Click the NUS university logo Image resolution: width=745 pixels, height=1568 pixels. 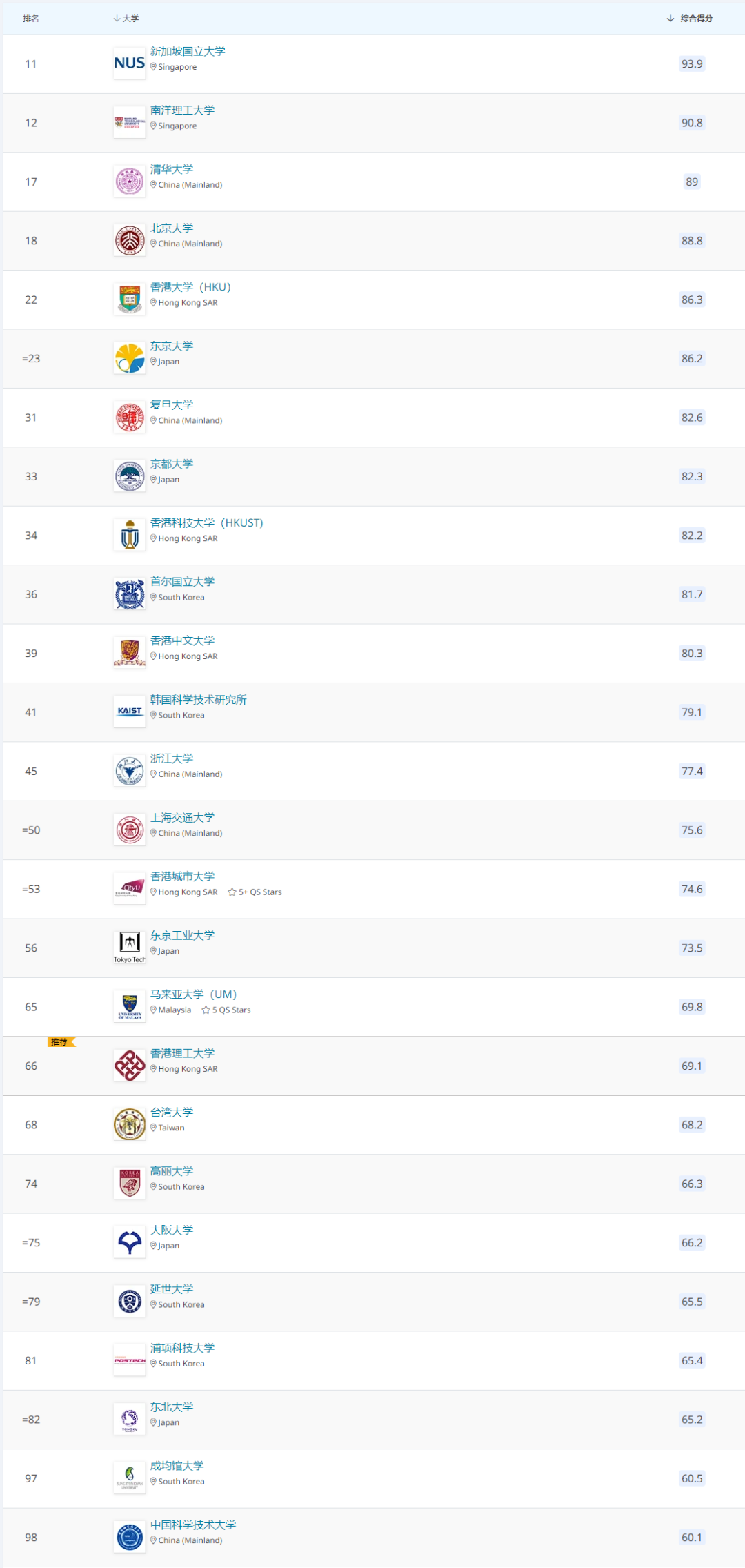click(x=130, y=63)
